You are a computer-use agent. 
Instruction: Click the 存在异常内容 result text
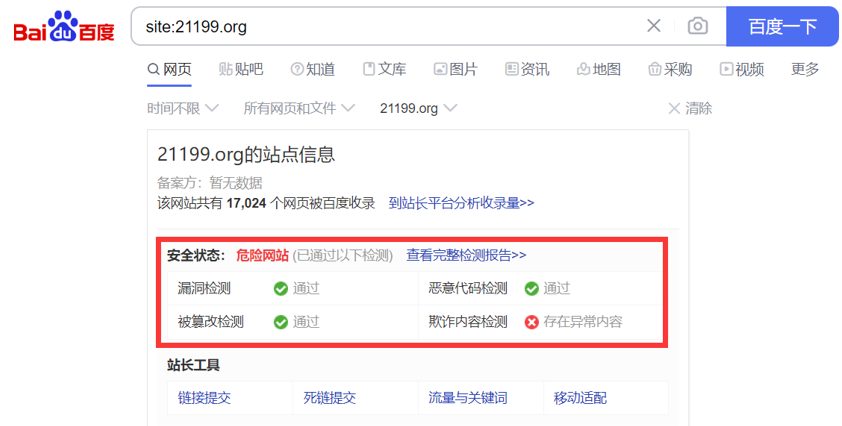pos(583,322)
